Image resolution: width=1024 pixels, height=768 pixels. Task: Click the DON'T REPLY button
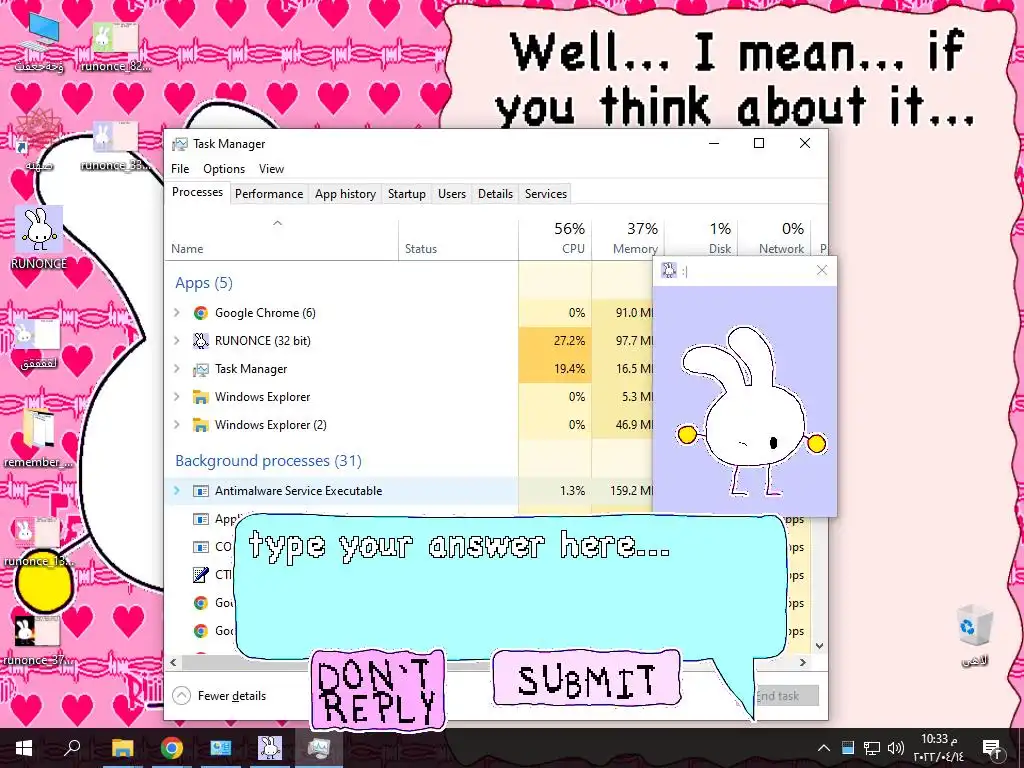[x=377, y=690]
